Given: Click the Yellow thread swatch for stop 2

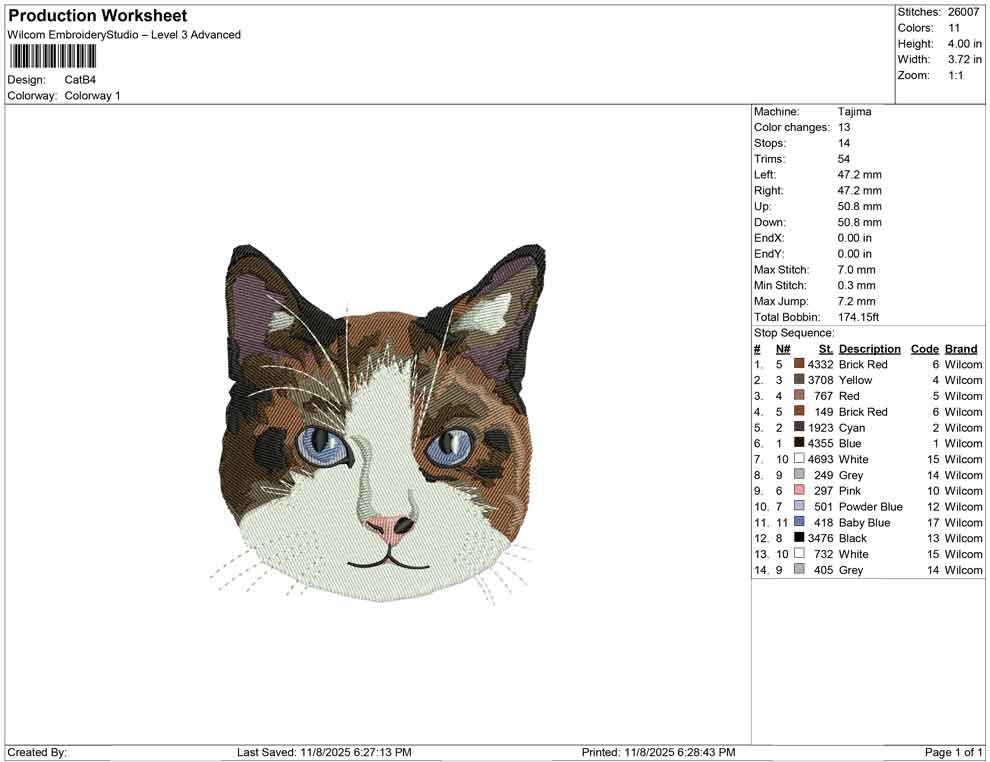Looking at the screenshot, I should click(798, 380).
